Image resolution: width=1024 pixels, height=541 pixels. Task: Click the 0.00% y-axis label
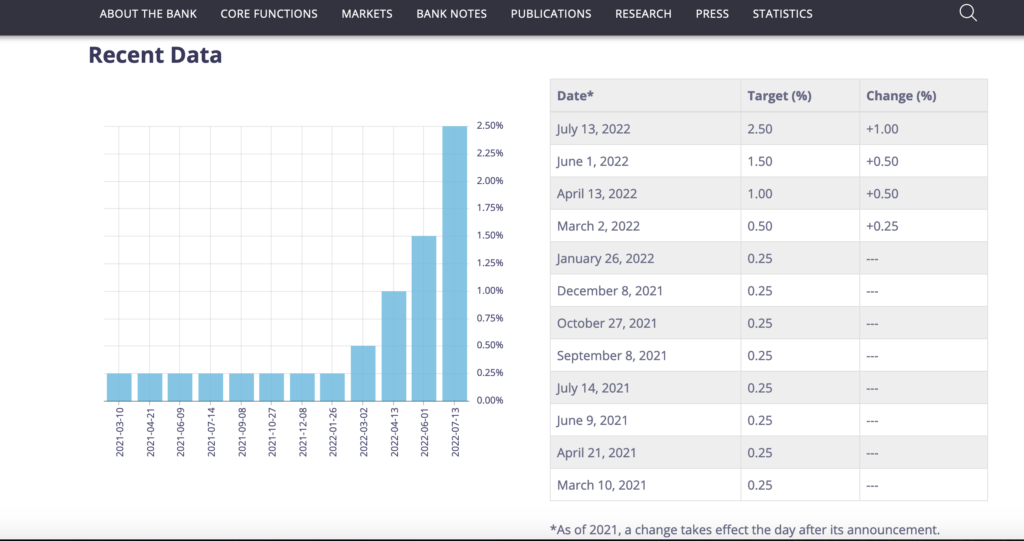point(490,400)
